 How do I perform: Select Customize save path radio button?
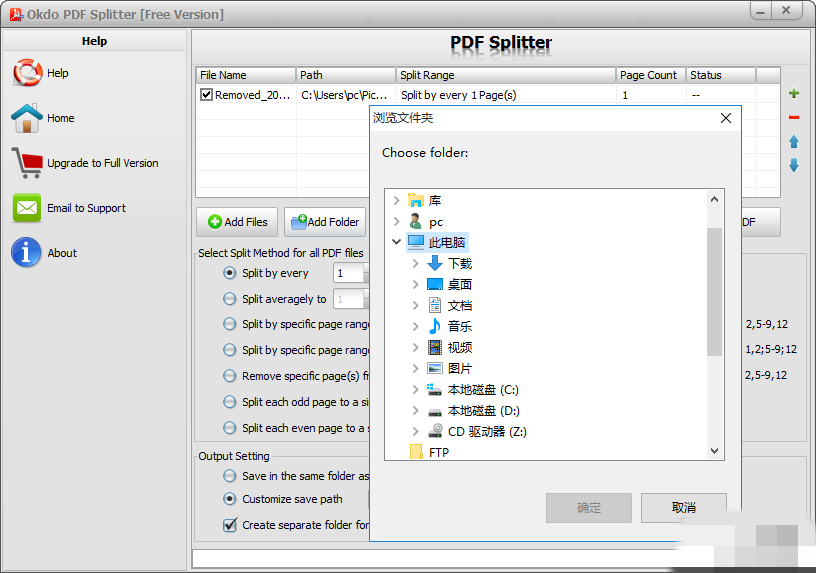tap(230, 499)
